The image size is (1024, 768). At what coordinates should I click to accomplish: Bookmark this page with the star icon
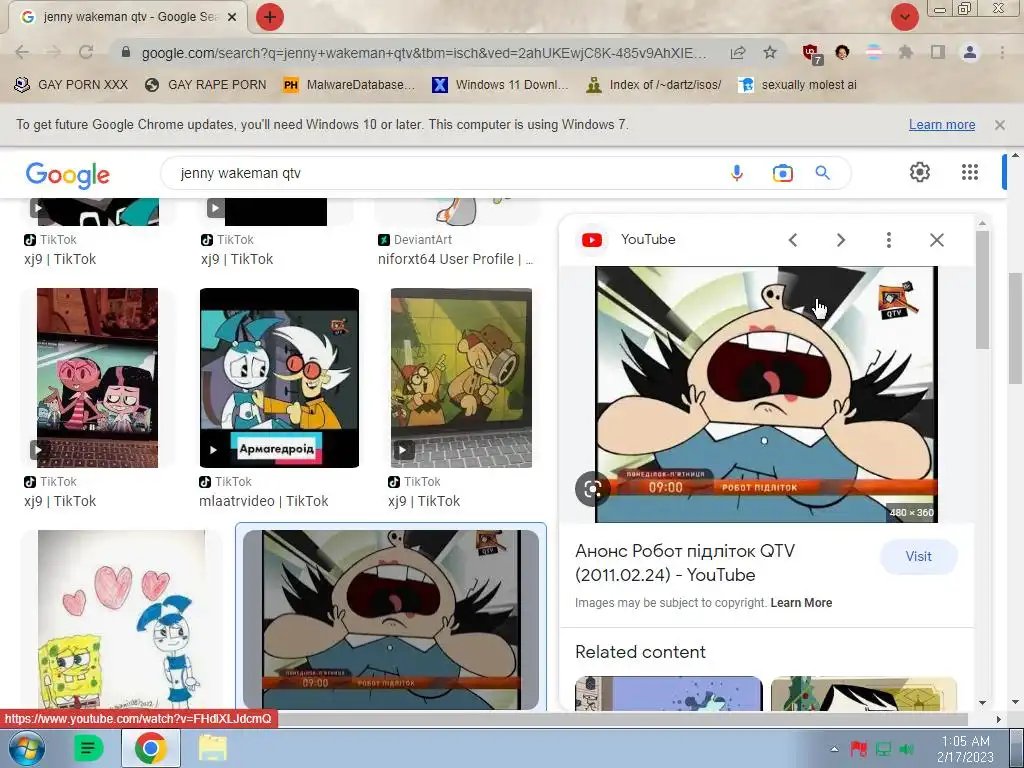point(770,52)
